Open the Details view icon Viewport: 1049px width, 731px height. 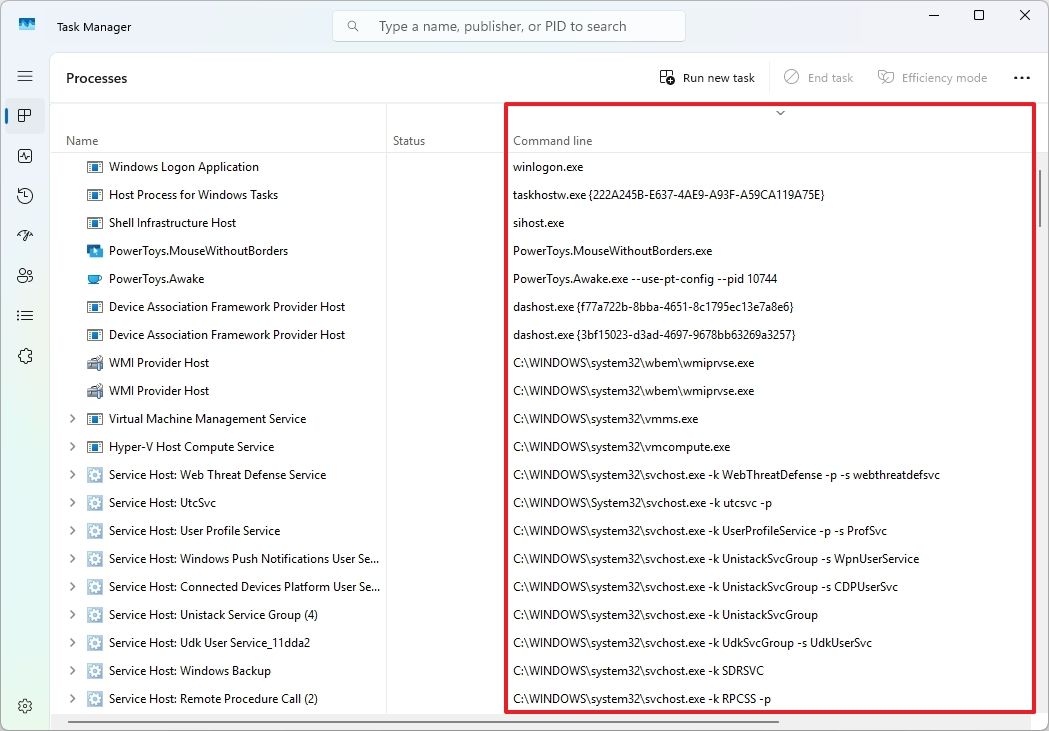(x=25, y=315)
